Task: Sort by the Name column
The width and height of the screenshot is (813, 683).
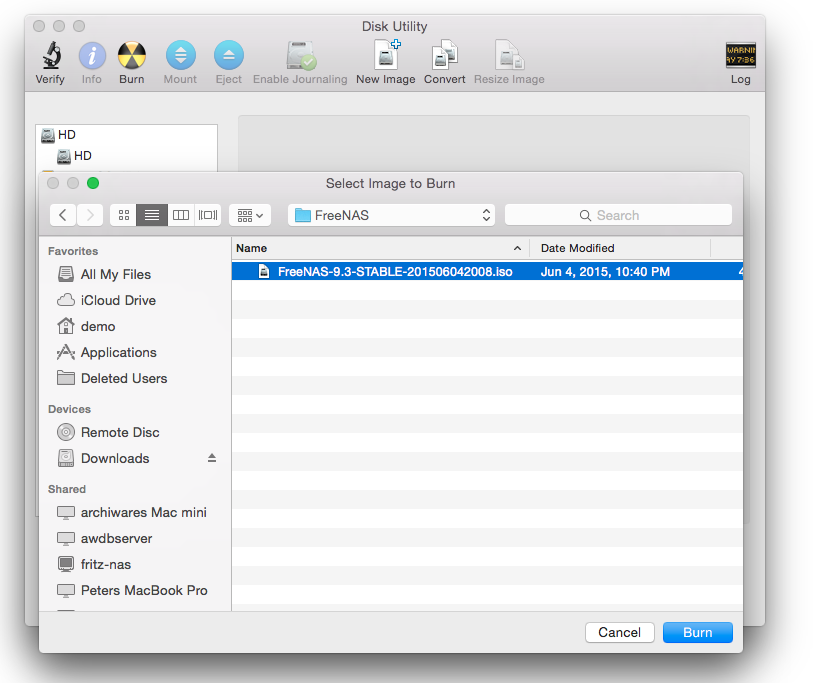Action: coord(380,248)
